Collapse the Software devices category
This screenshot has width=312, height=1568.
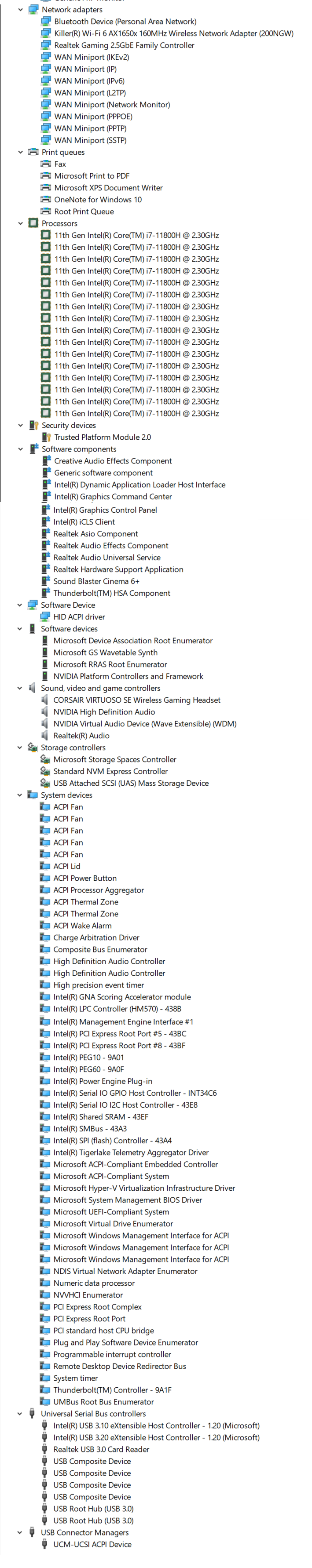19,629
